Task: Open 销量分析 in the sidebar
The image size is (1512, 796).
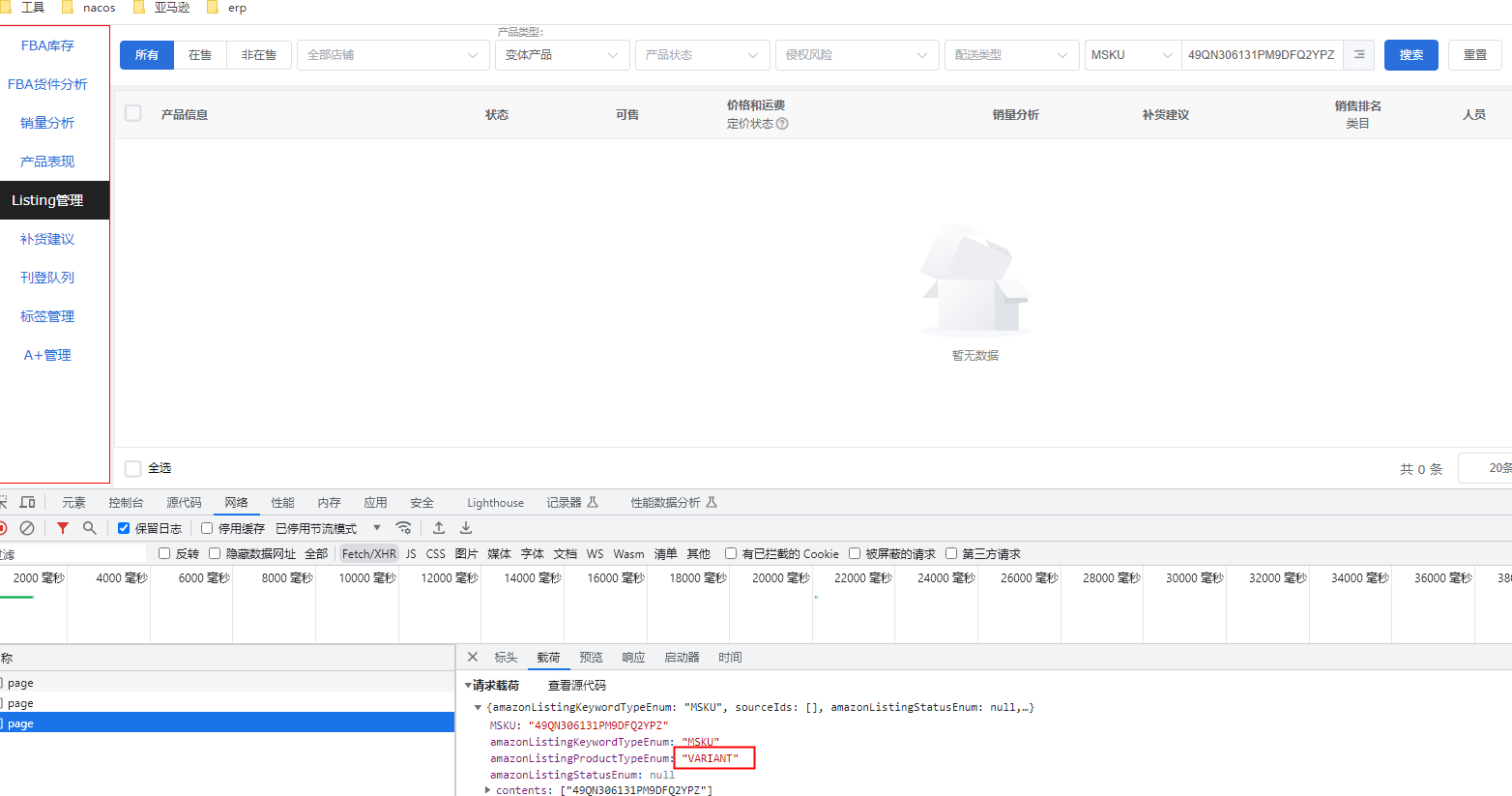Action: (47, 123)
